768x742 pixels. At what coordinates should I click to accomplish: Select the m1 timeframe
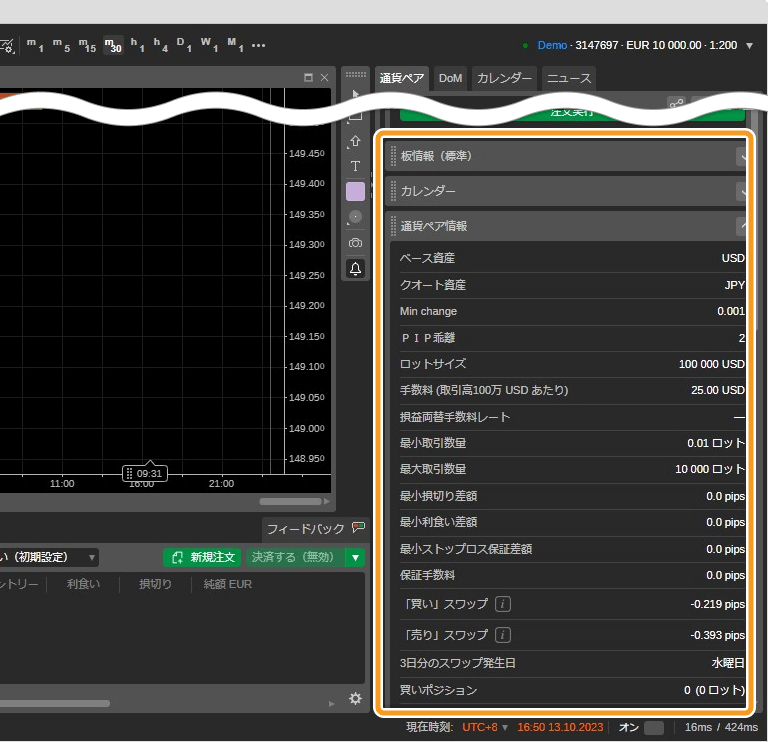[x=35, y=45]
